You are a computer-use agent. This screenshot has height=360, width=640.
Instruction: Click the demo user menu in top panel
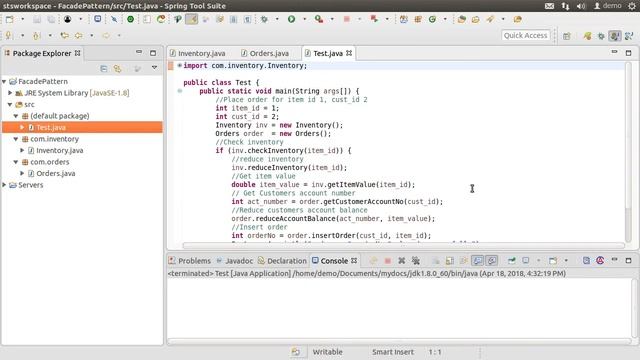(x=607, y=6)
